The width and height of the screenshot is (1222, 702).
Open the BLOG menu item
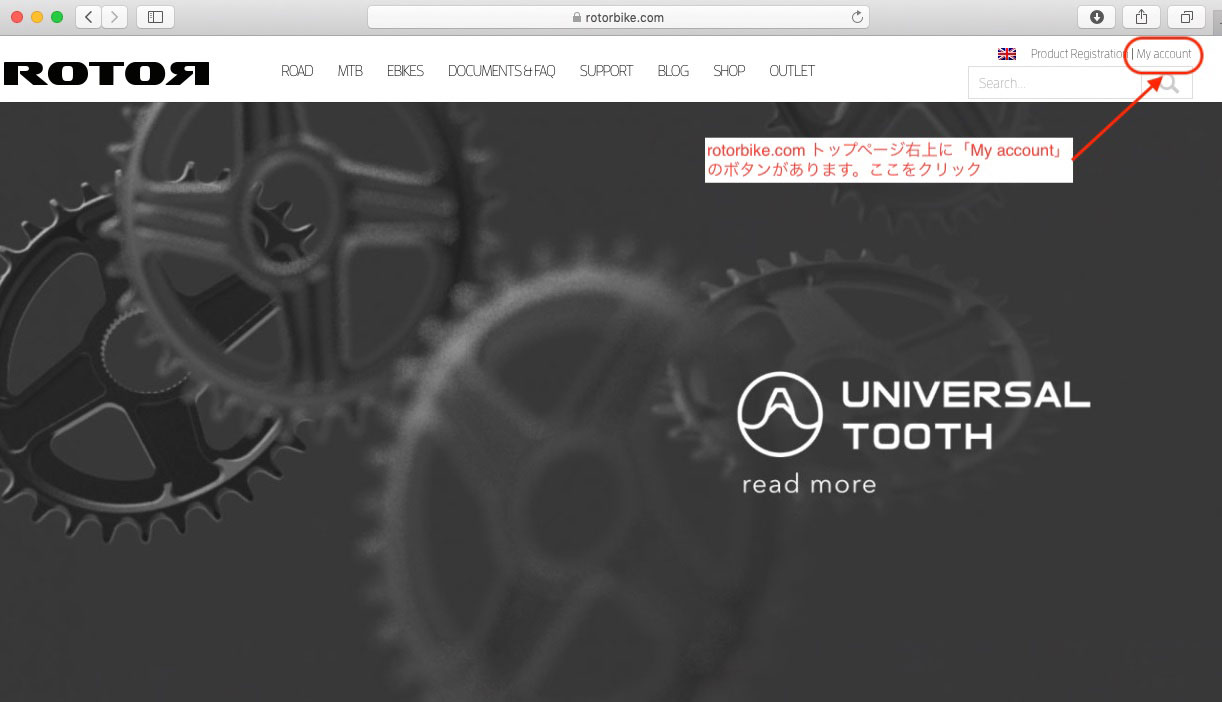[x=673, y=71]
